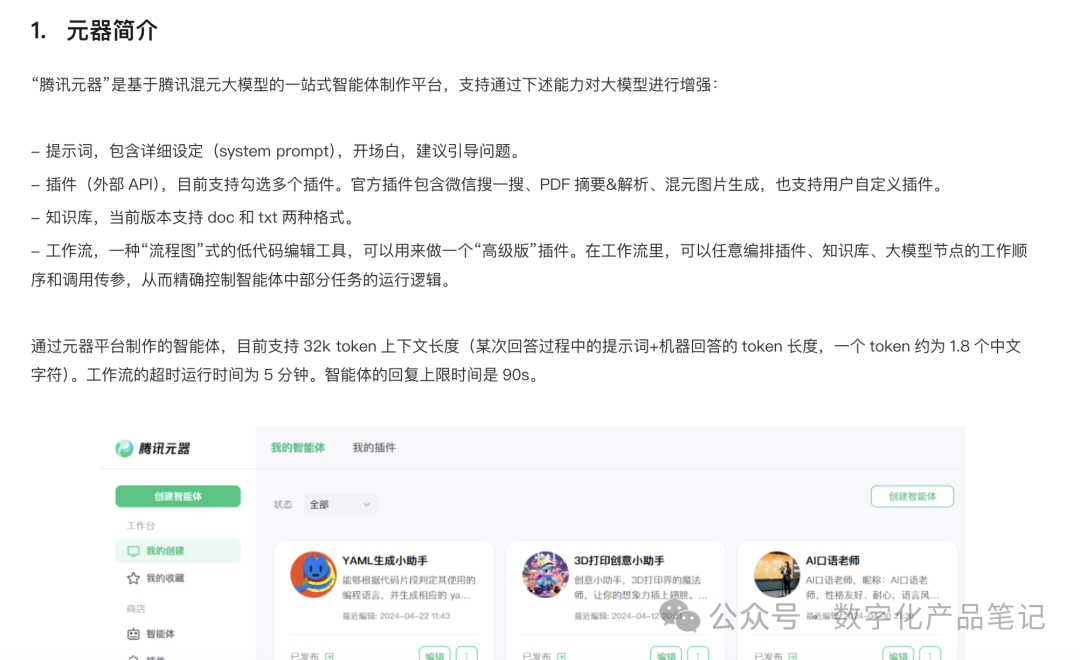Open the 智能体 store robot icon
The height and width of the screenshot is (660, 1080).
click(x=134, y=634)
